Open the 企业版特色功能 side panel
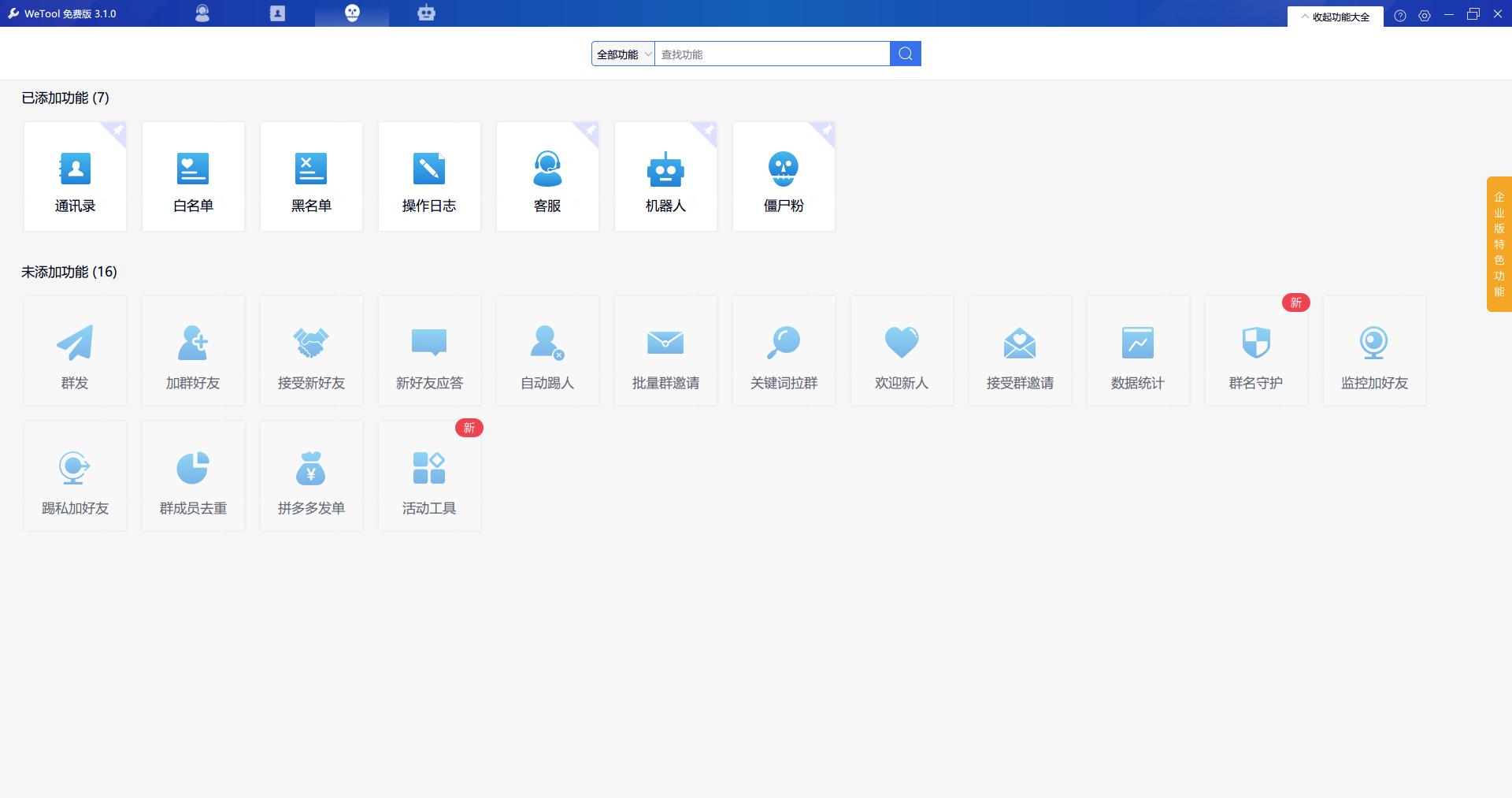This screenshot has width=1512, height=798. click(x=1499, y=244)
